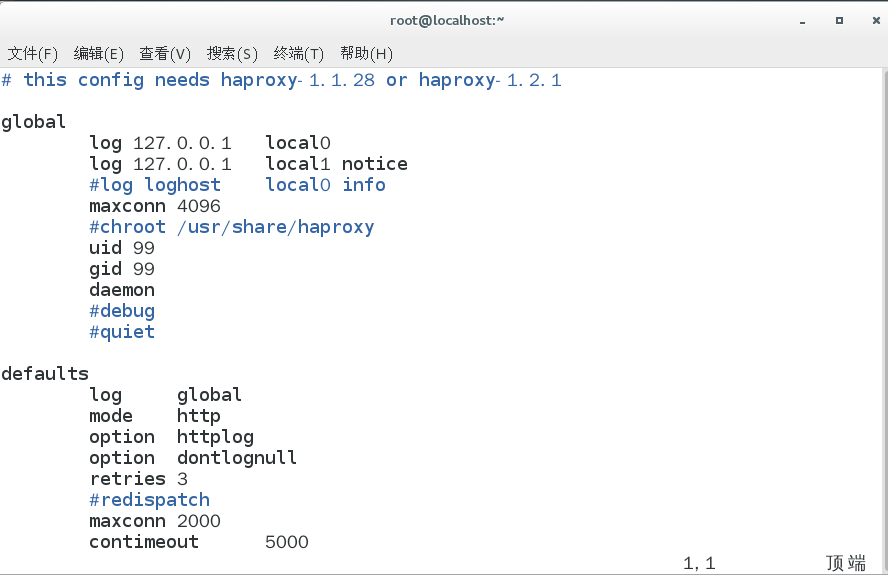
Task: Click the cursor position '1,1' indicator
Action: tap(699, 563)
